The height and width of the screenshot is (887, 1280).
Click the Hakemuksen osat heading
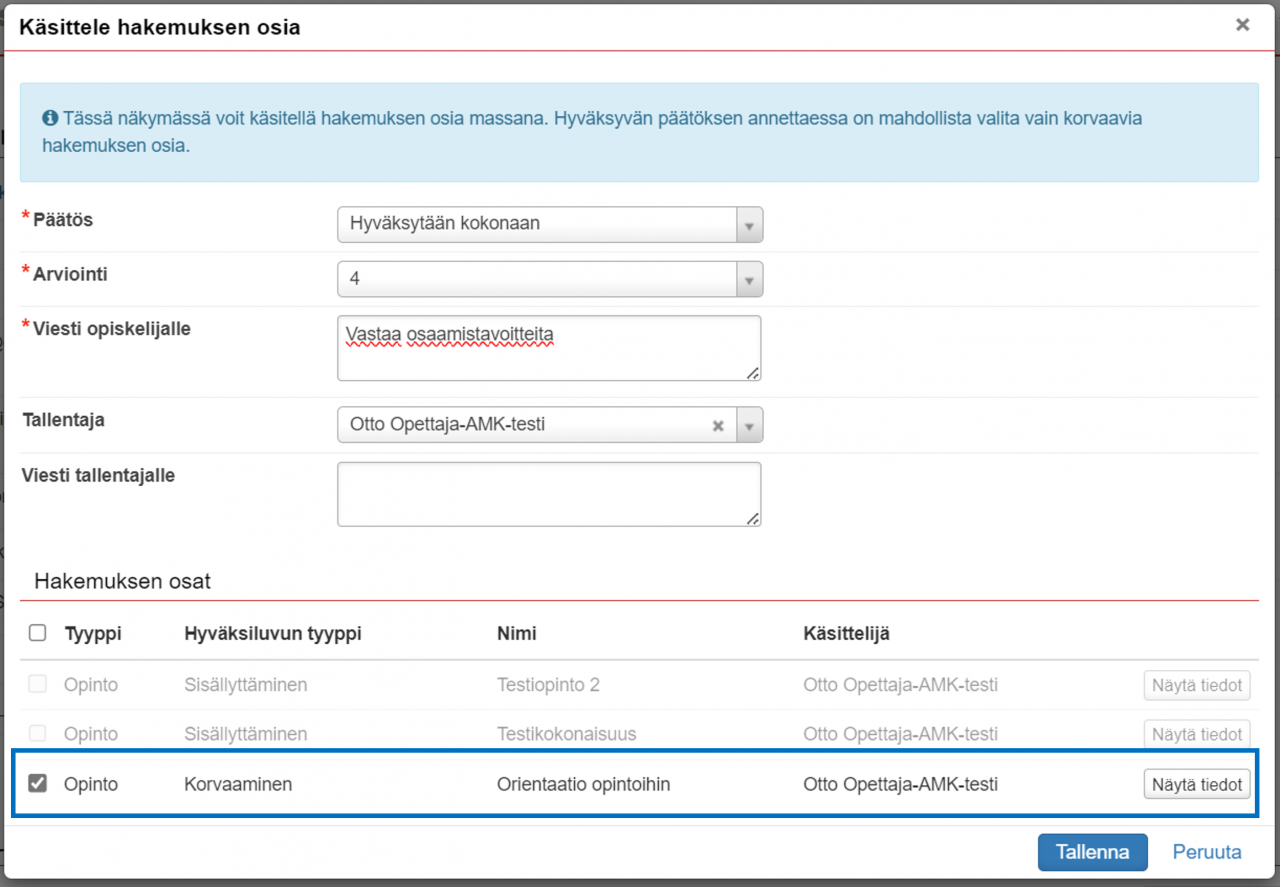122,581
